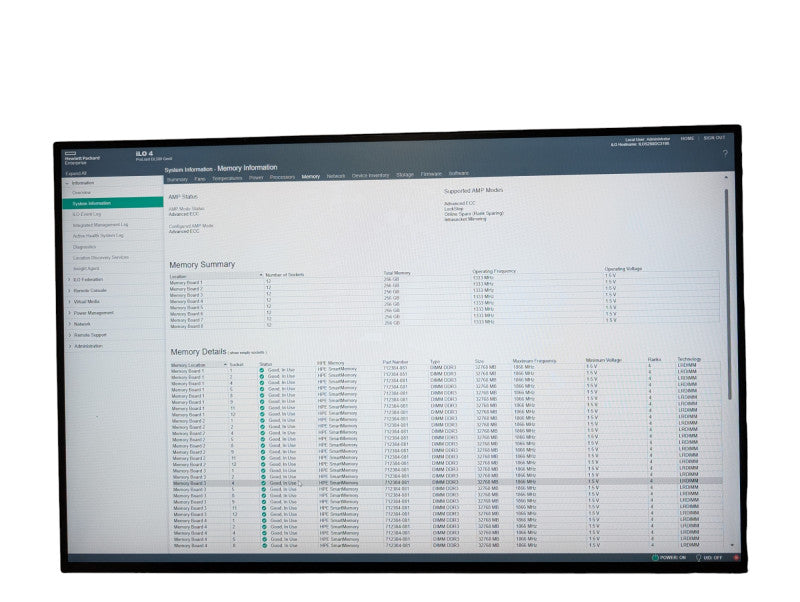Sort Memory Details by Status header

[x=265, y=364]
